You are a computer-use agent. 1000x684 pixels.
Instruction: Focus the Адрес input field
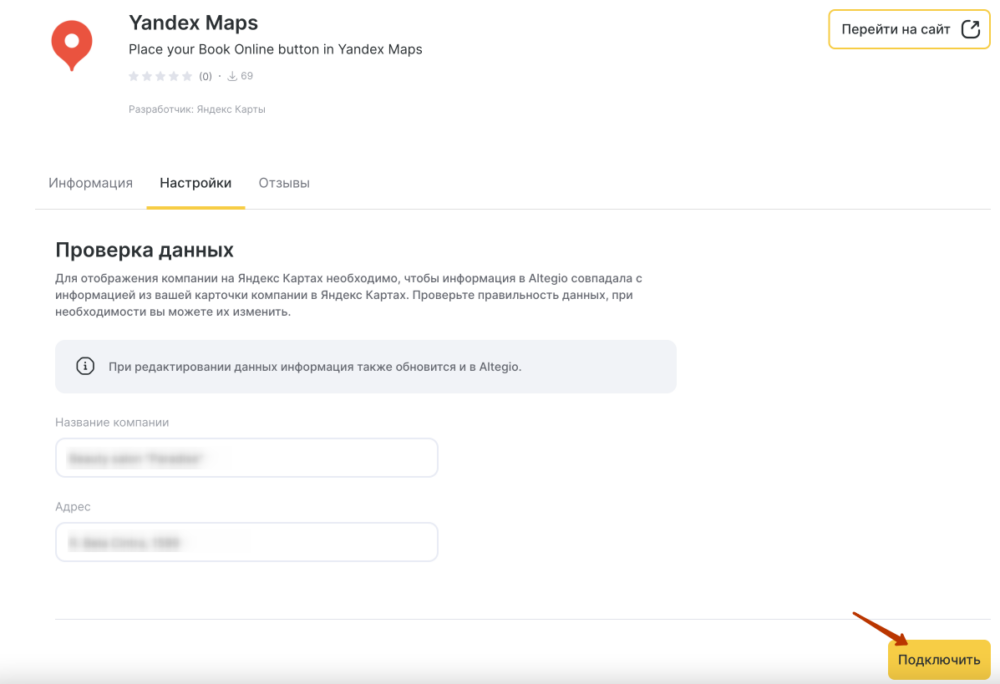point(246,542)
